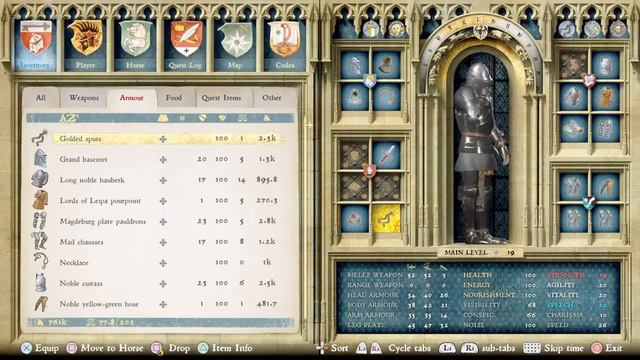The image size is (640, 360).
Task: Select the Long noble hauberk item
Action: pos(169,180)
